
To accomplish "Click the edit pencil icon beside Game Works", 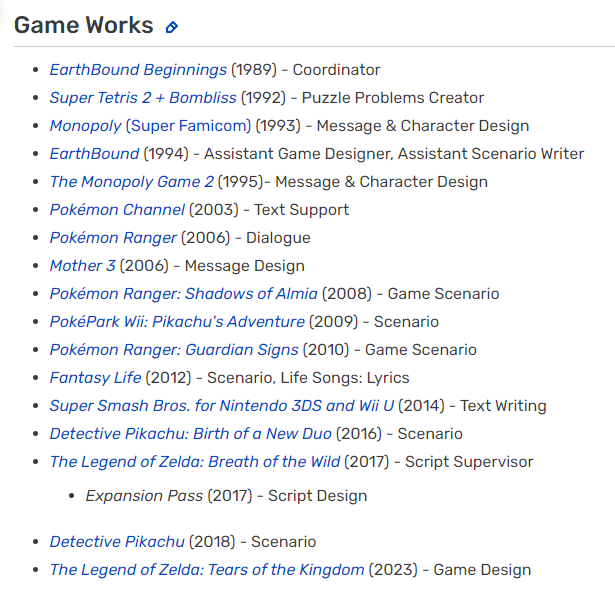I will tap(172, 27).
